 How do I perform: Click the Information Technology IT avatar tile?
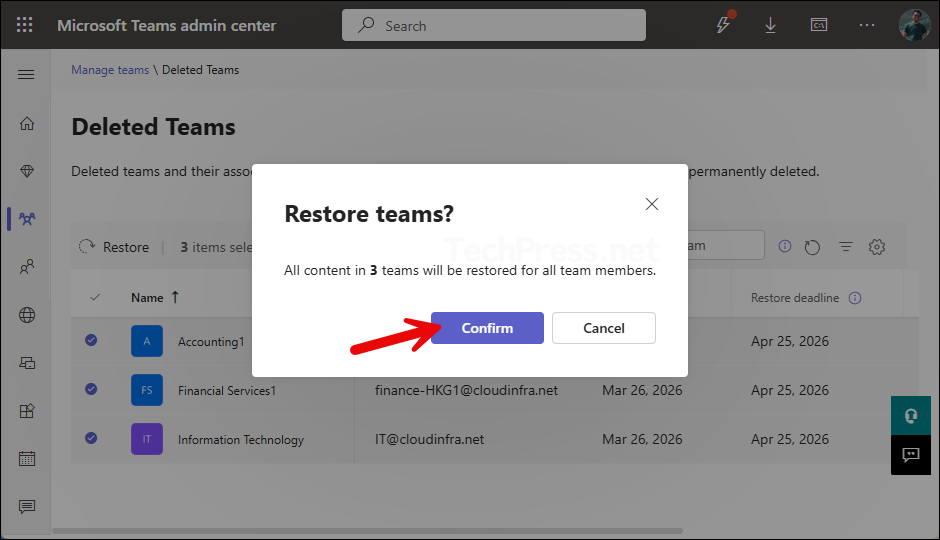coord(147,439)
